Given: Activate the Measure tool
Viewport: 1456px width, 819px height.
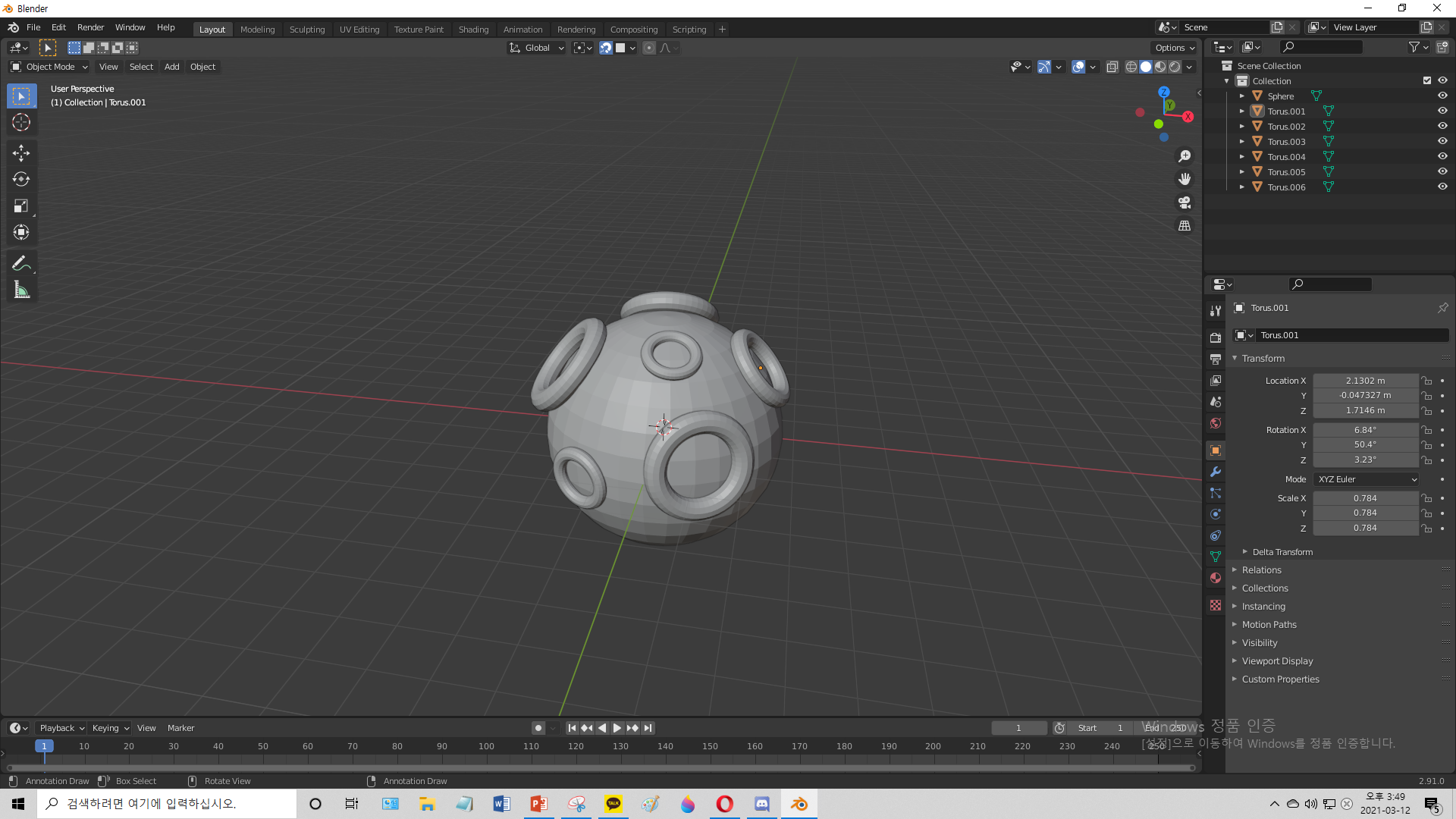Looking at the screenshot, I should click(x=21, y=290).
